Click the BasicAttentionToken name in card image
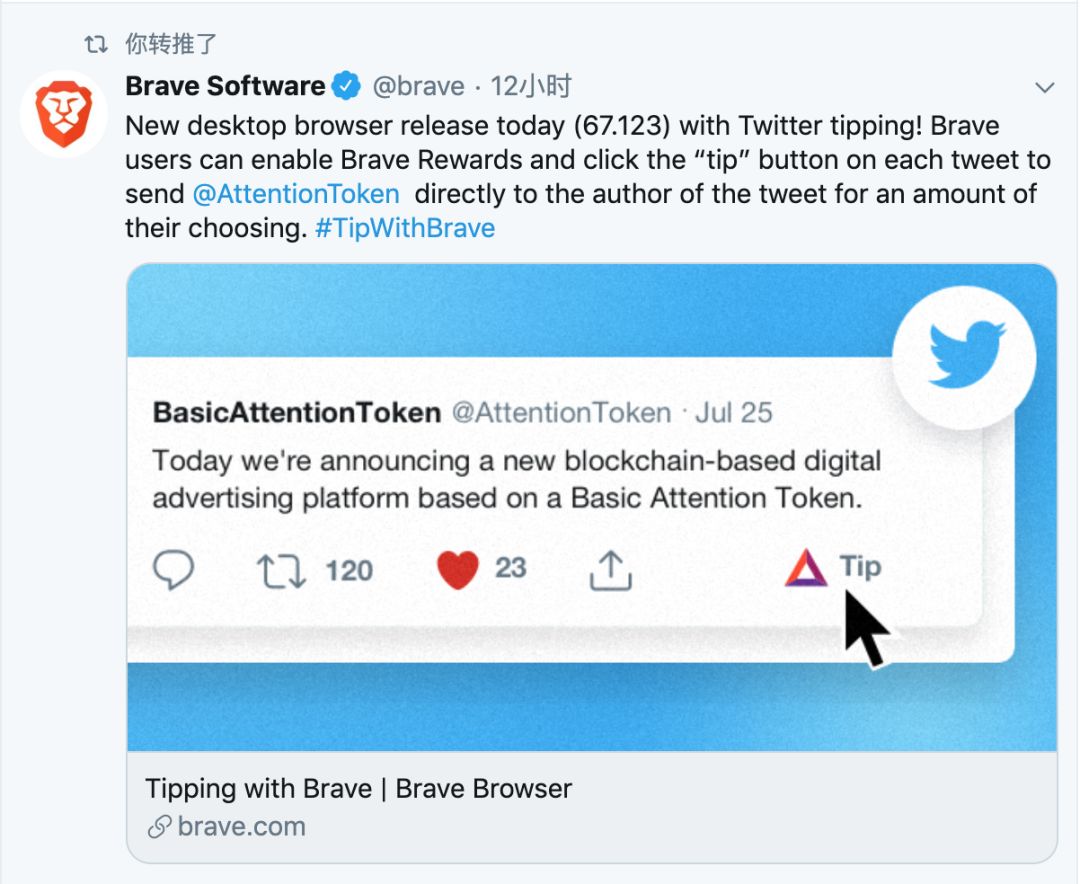Screen dimensions: 1080x884 pos(297,412)
